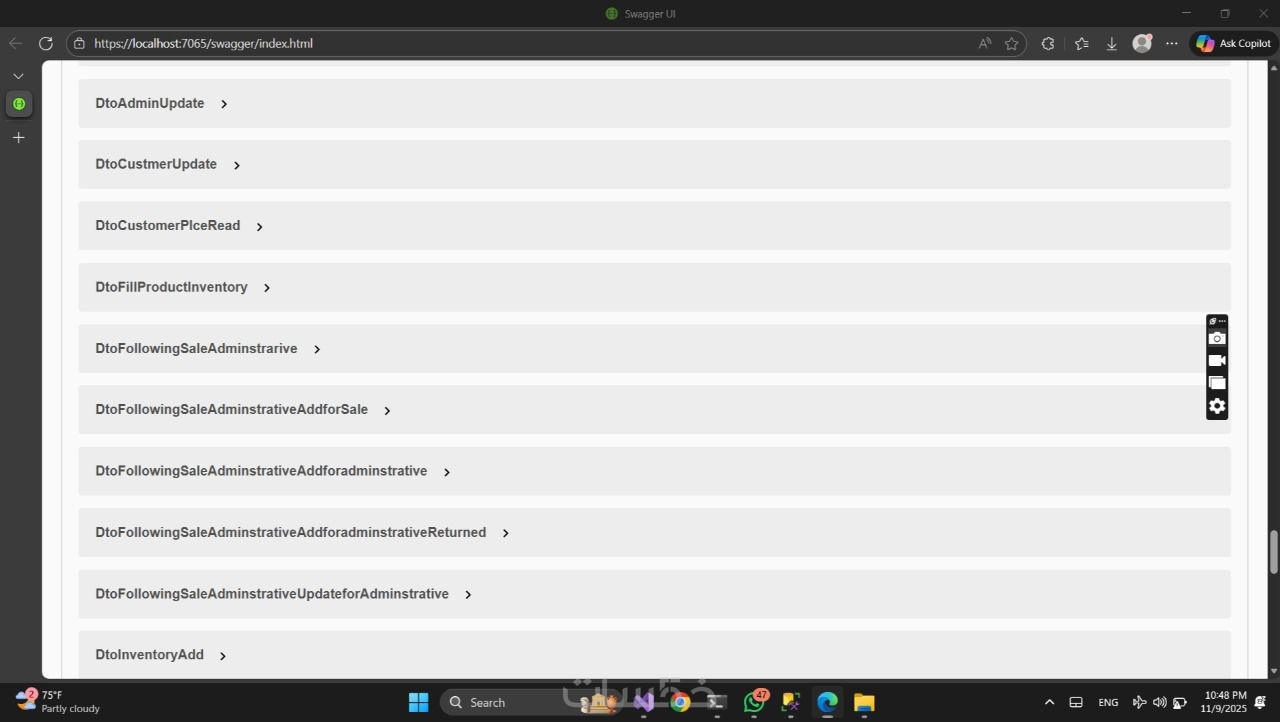
Task: Open Read aloud in address bar
Action: (x=985, y=43)
